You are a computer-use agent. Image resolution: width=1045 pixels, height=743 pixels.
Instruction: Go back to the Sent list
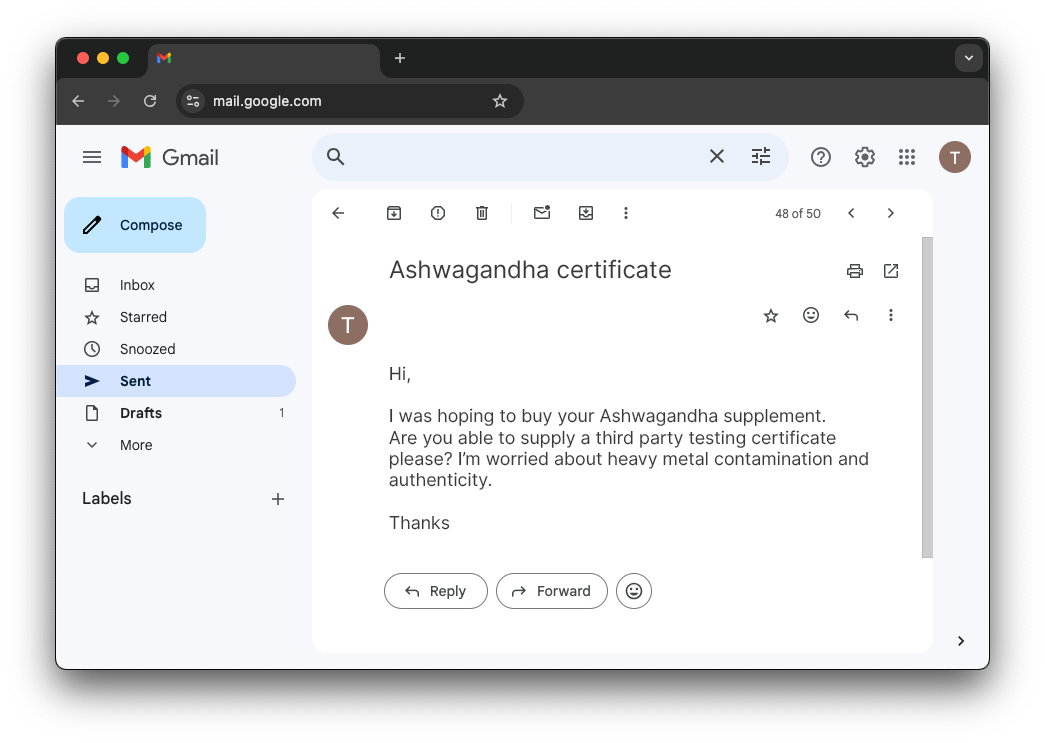click(338, 213)
